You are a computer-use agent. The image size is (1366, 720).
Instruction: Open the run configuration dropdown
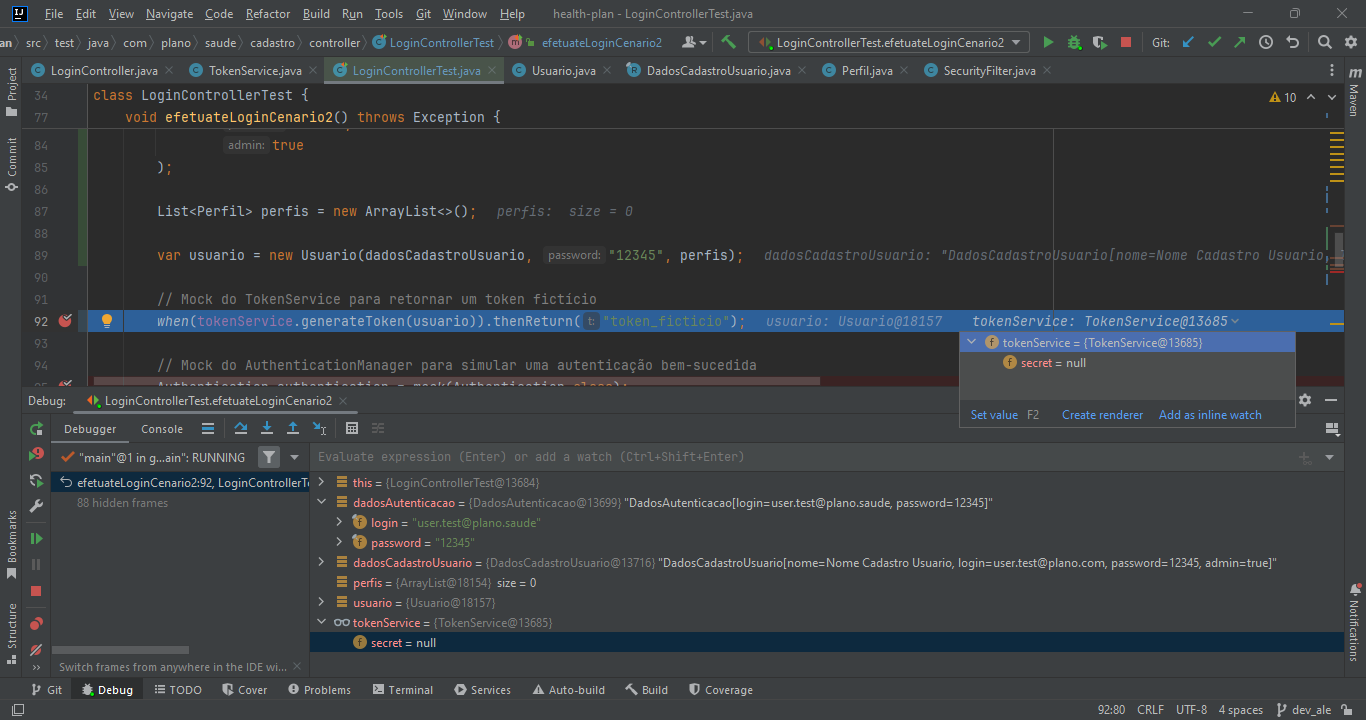(890, 43)
